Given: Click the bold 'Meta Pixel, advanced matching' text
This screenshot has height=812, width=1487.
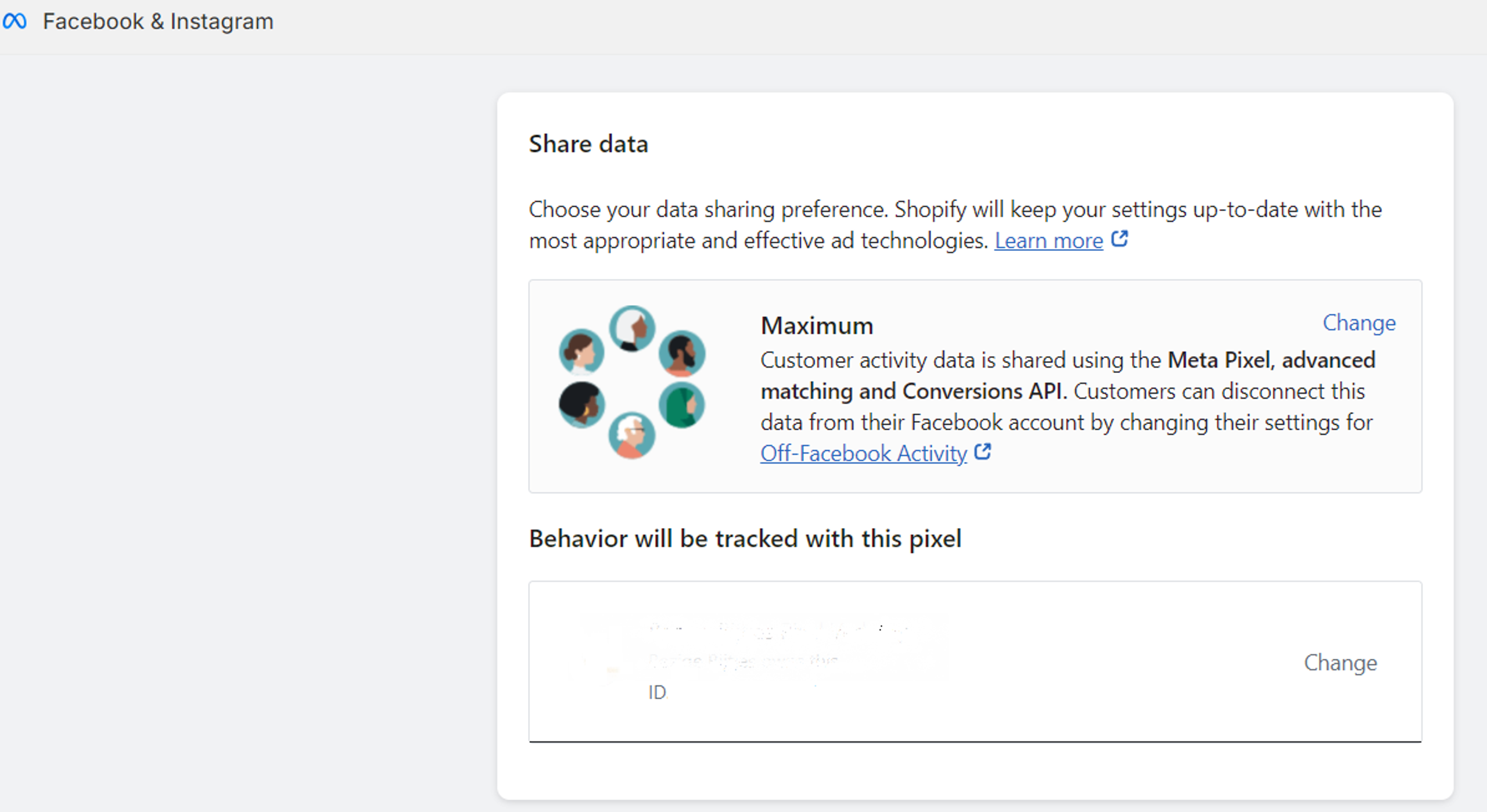Looking at the screenshot, I should tap(1271, 360).
